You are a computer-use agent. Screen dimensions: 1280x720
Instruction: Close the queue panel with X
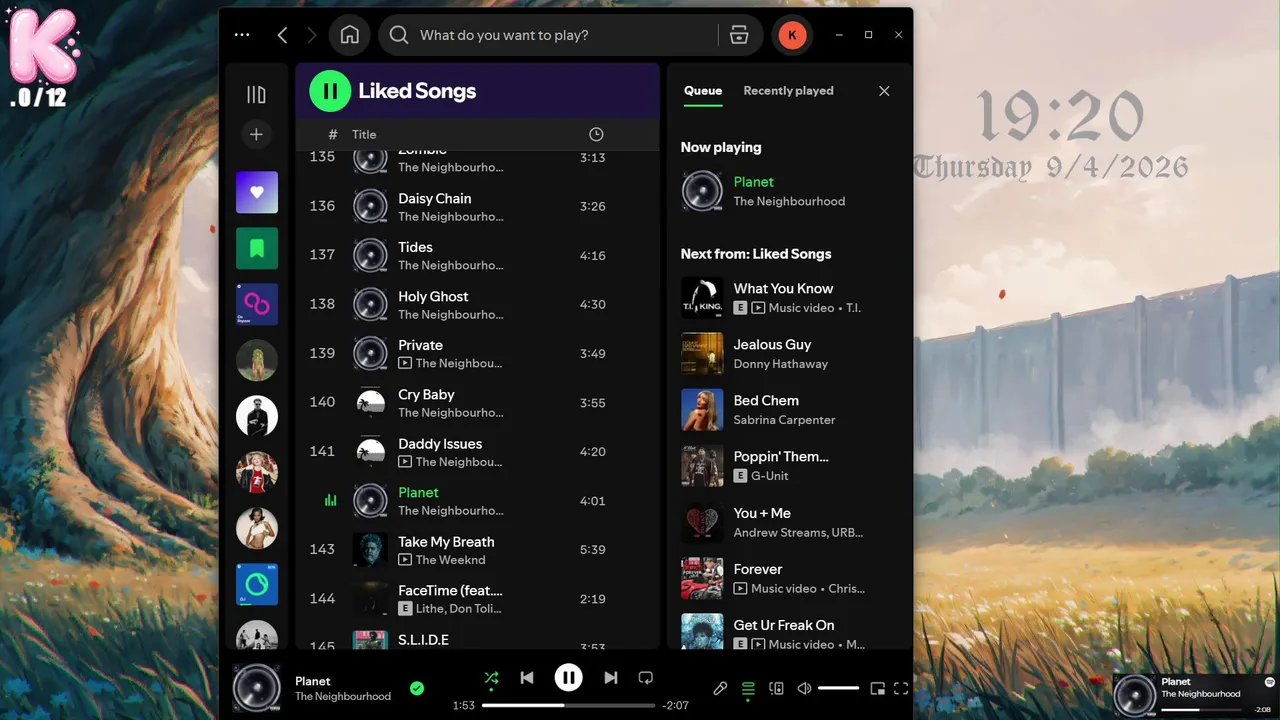click(884, 91)
